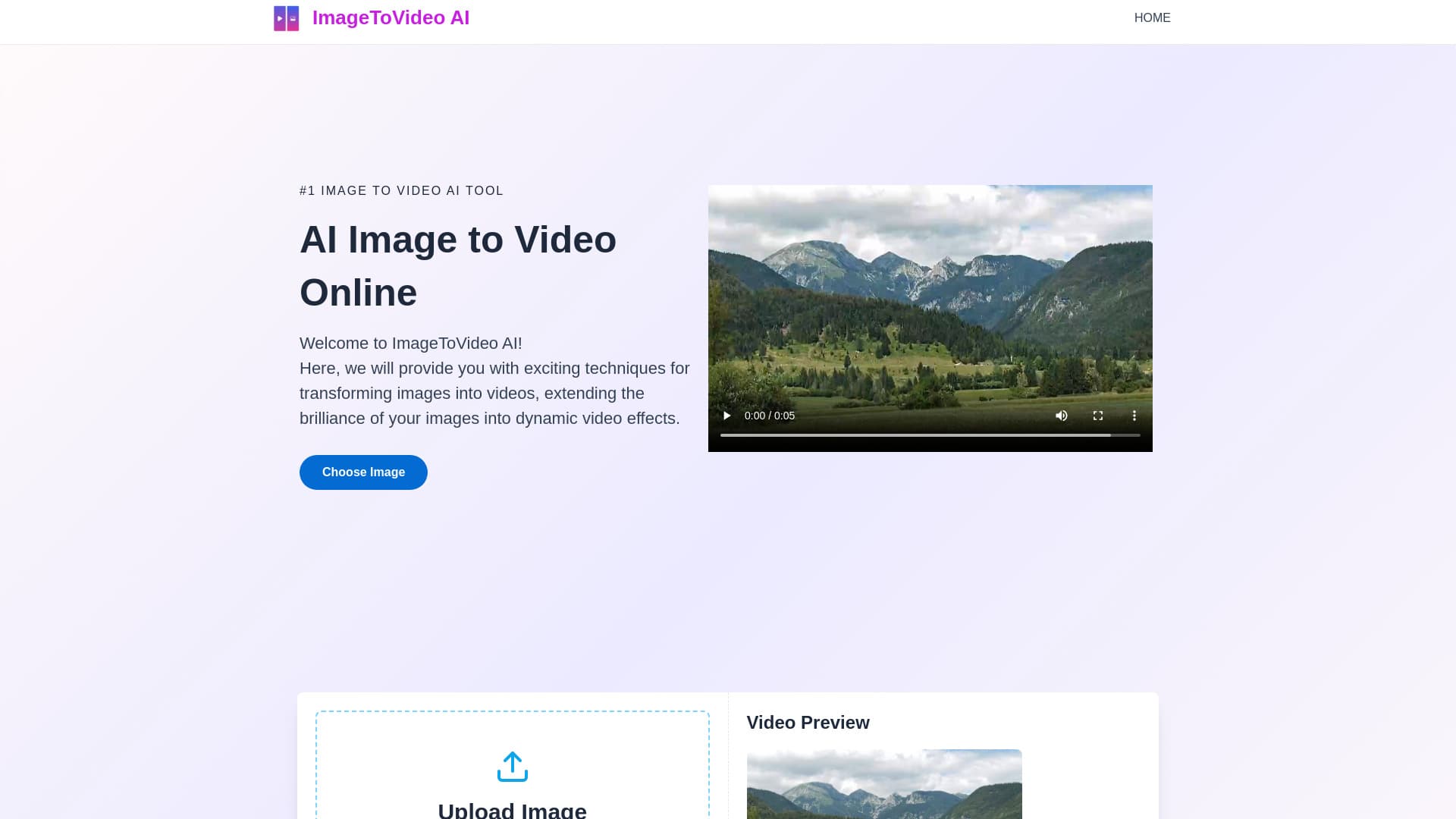Toggle playback of the mountain landscape video
1456x819 pixels.
pos(726,416)
